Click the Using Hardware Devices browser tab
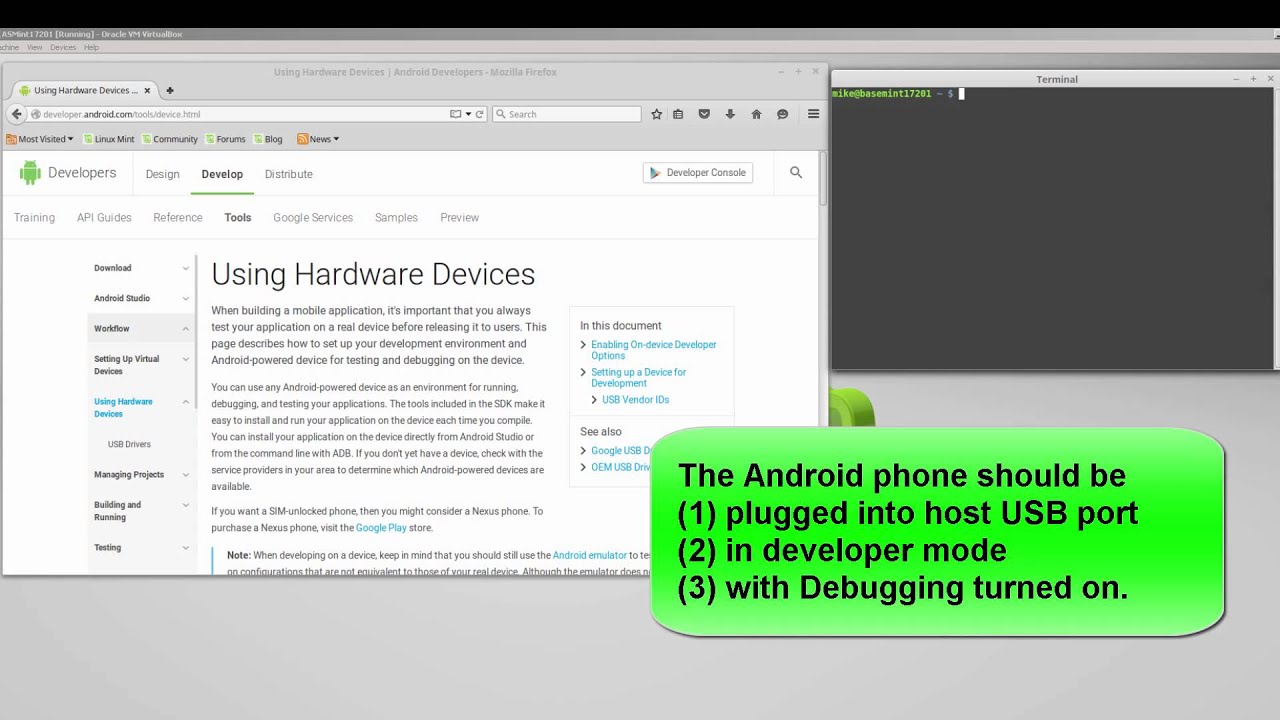Viewport: 1280px width, 720px height. [x=85, y=90]
